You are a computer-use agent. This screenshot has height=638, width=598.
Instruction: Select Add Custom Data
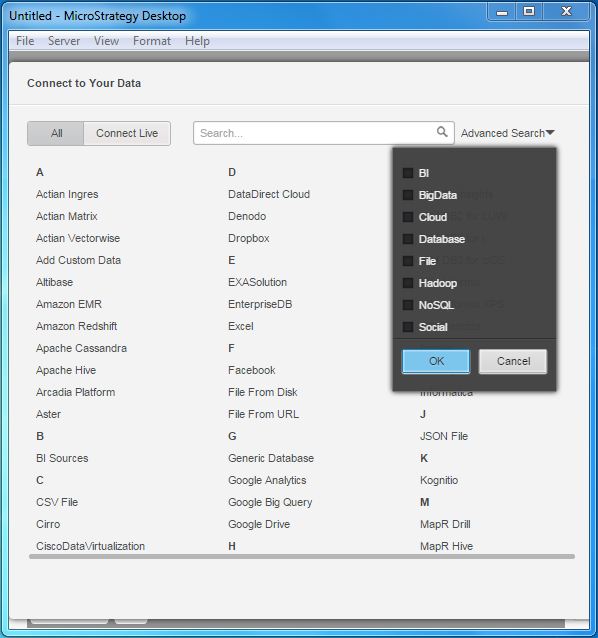tap(78, 260)
